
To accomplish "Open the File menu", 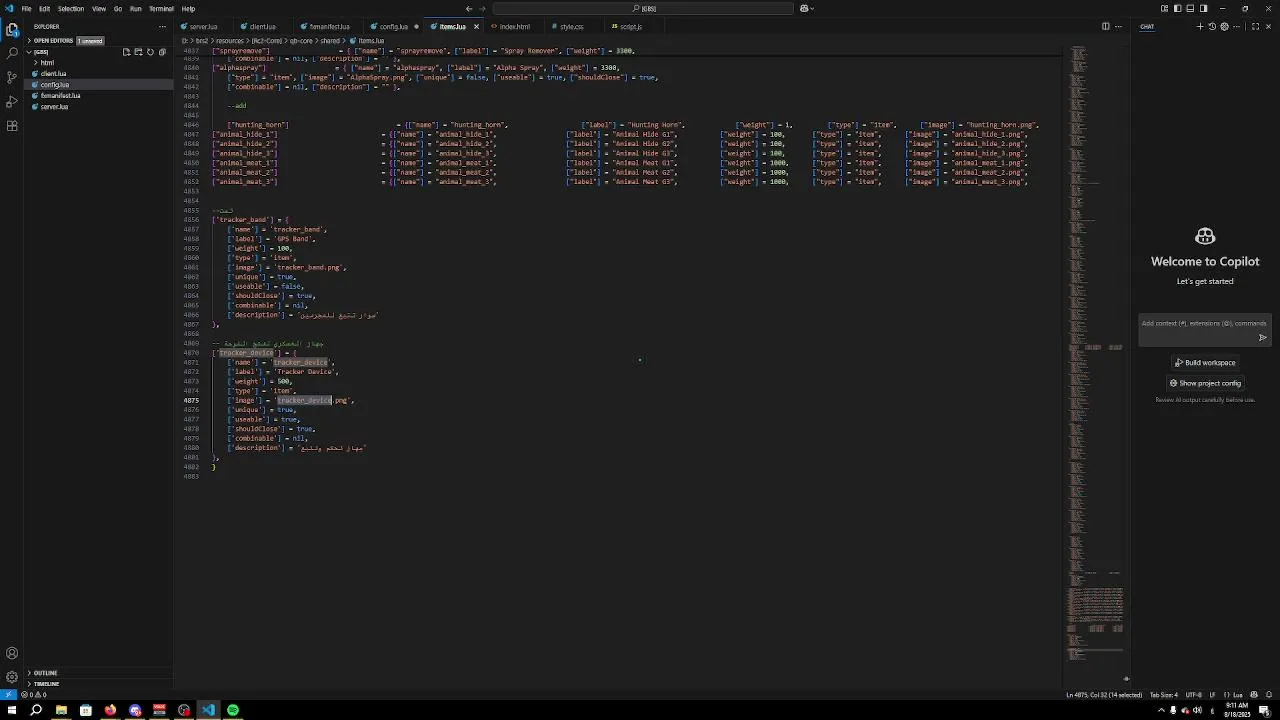I will tap(27, 8).
